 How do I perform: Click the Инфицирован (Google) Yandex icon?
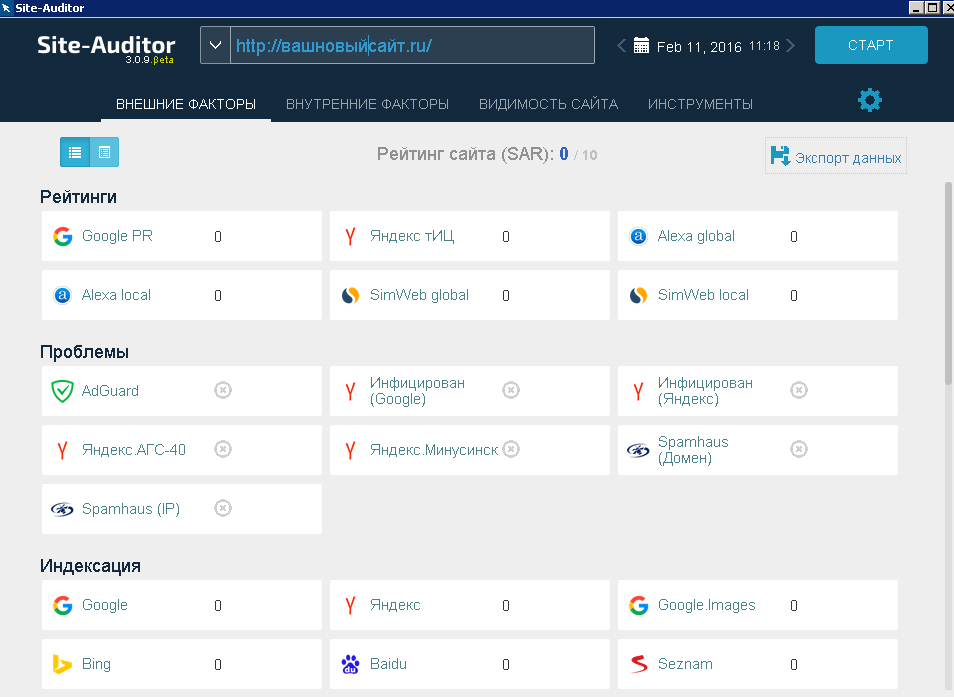350,391
